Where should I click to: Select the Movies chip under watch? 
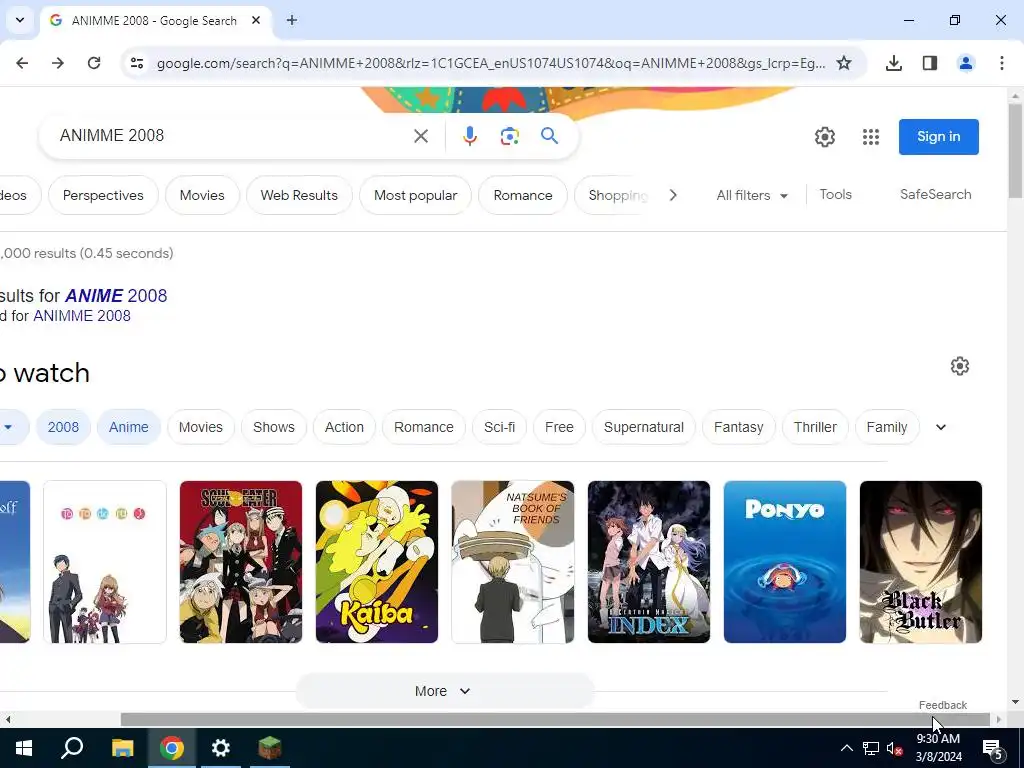[200, 427]
